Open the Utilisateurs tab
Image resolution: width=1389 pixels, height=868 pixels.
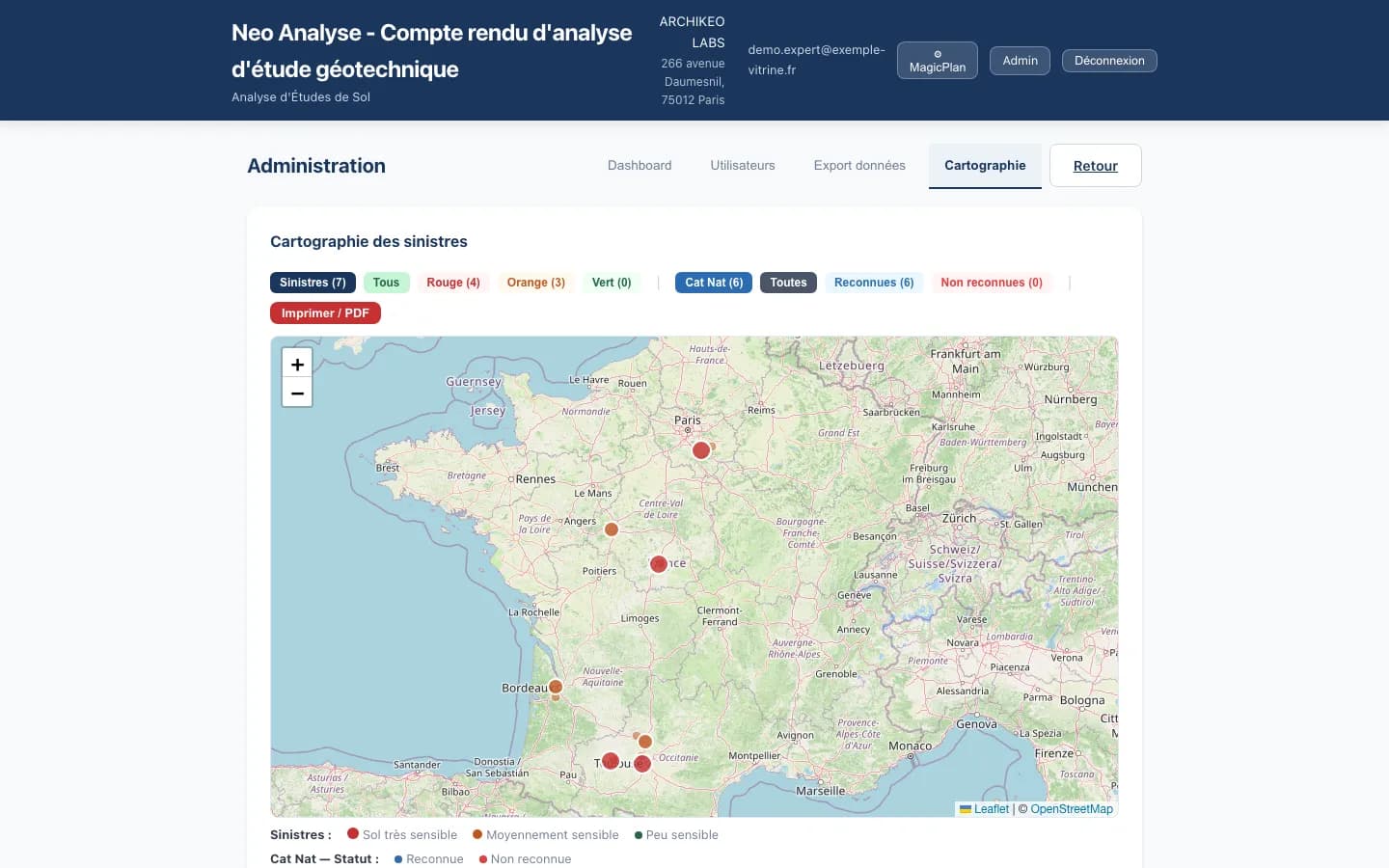pos(743,166)
